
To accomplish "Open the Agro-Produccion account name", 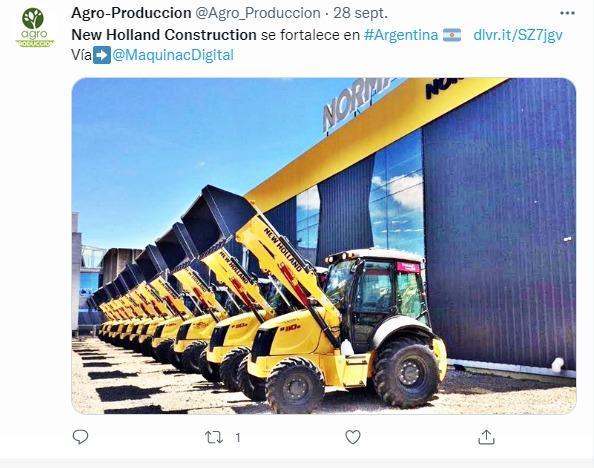I will (x=131, y=13).
